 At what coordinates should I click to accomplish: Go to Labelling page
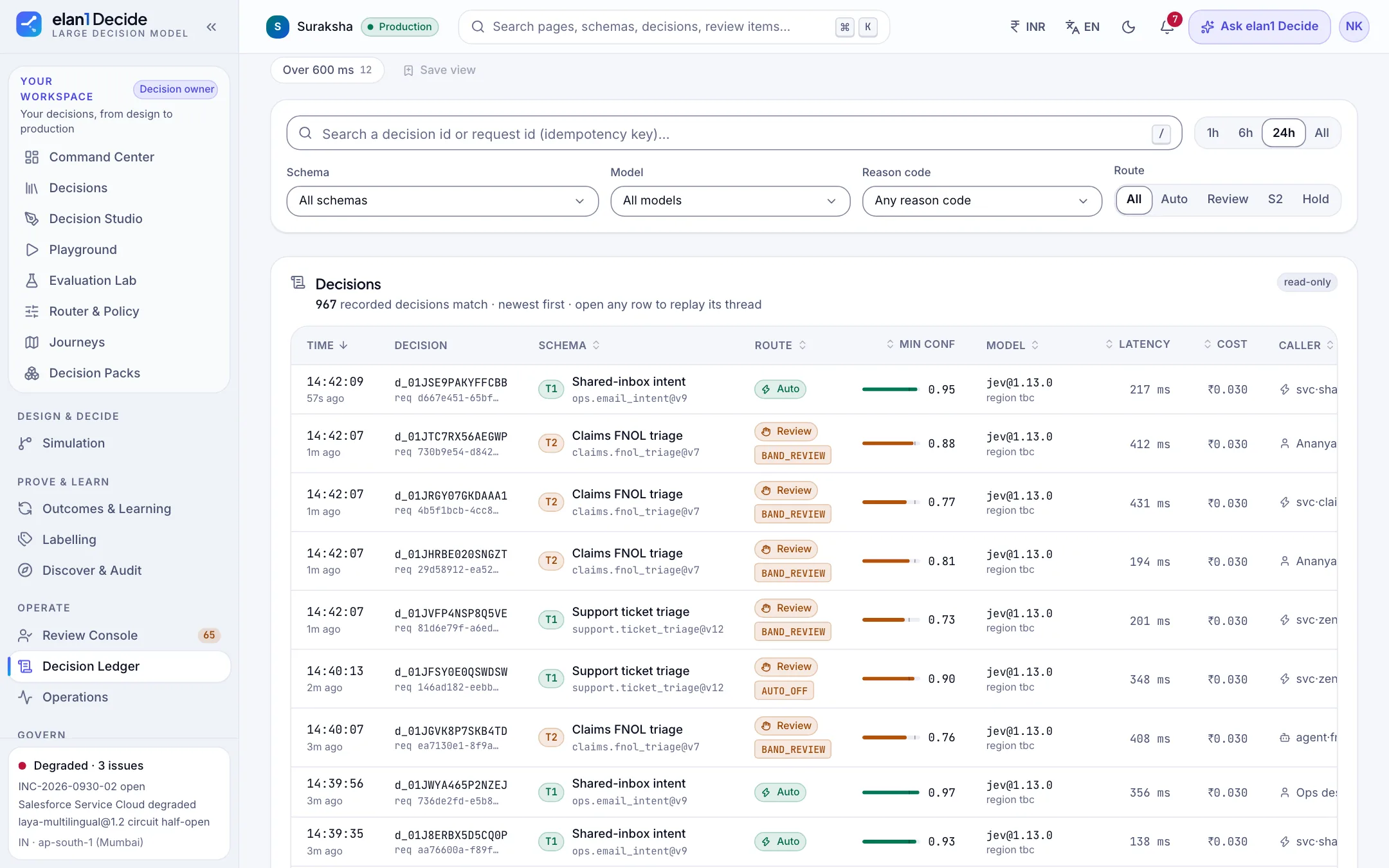click(120, 540)
